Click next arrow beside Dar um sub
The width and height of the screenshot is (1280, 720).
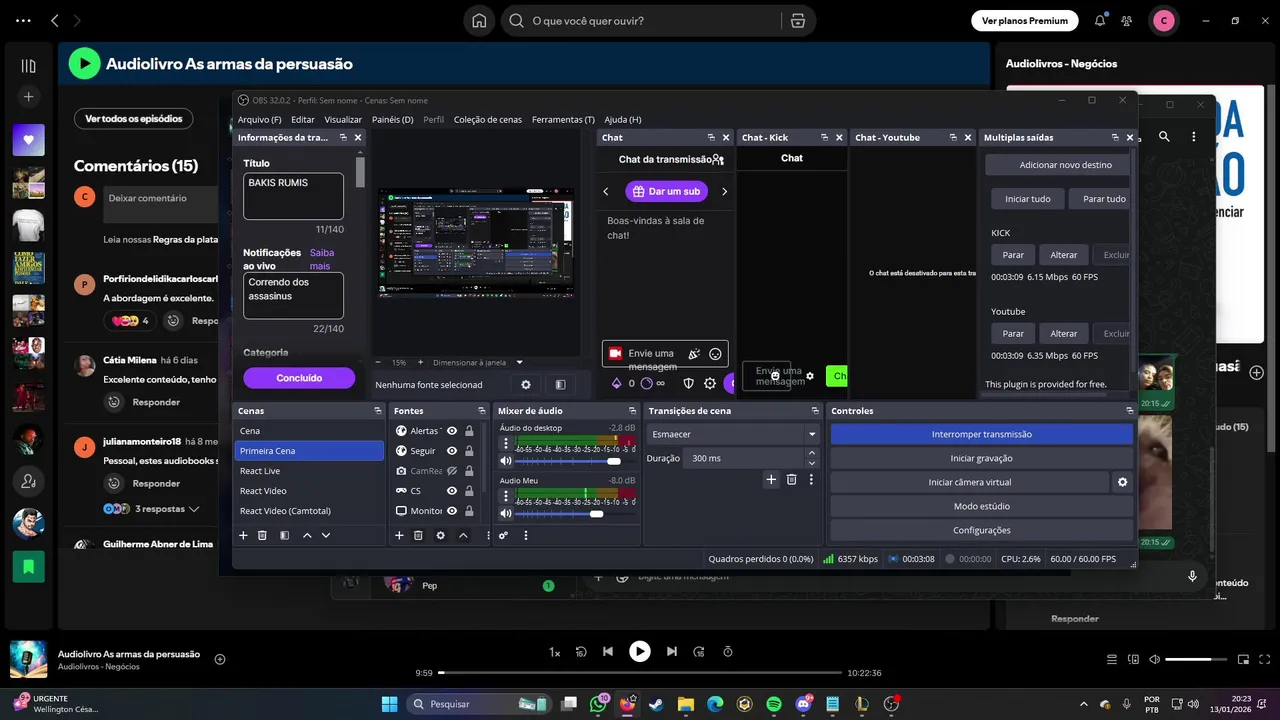pyautogui.click(x=724, y=191)
